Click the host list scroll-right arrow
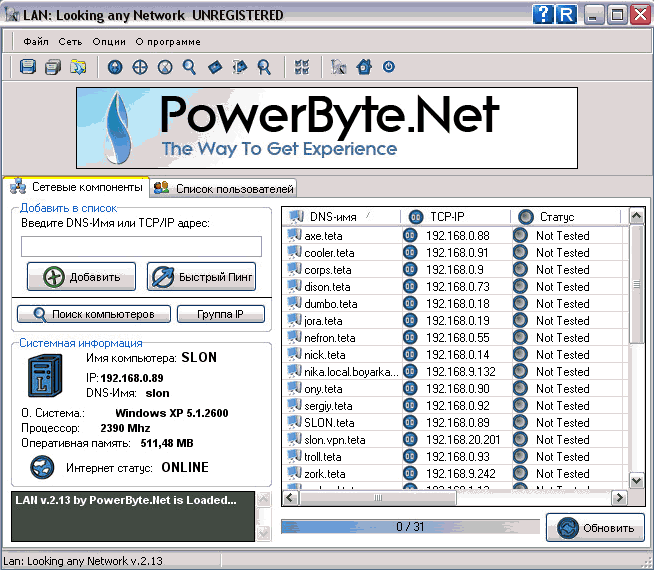 click(x=619, y=497)
